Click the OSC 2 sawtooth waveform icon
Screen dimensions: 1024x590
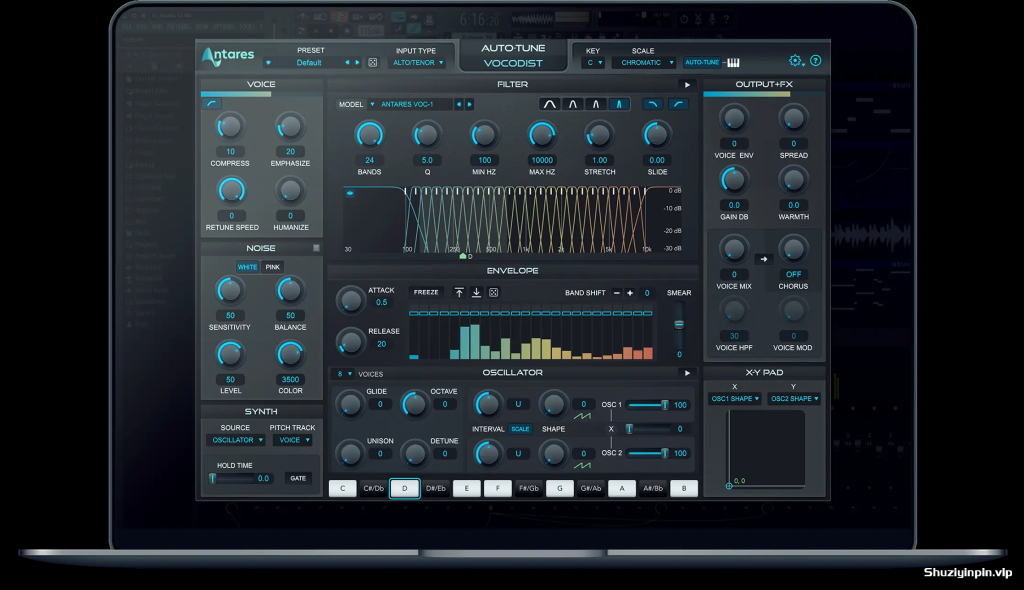[582, 466]
